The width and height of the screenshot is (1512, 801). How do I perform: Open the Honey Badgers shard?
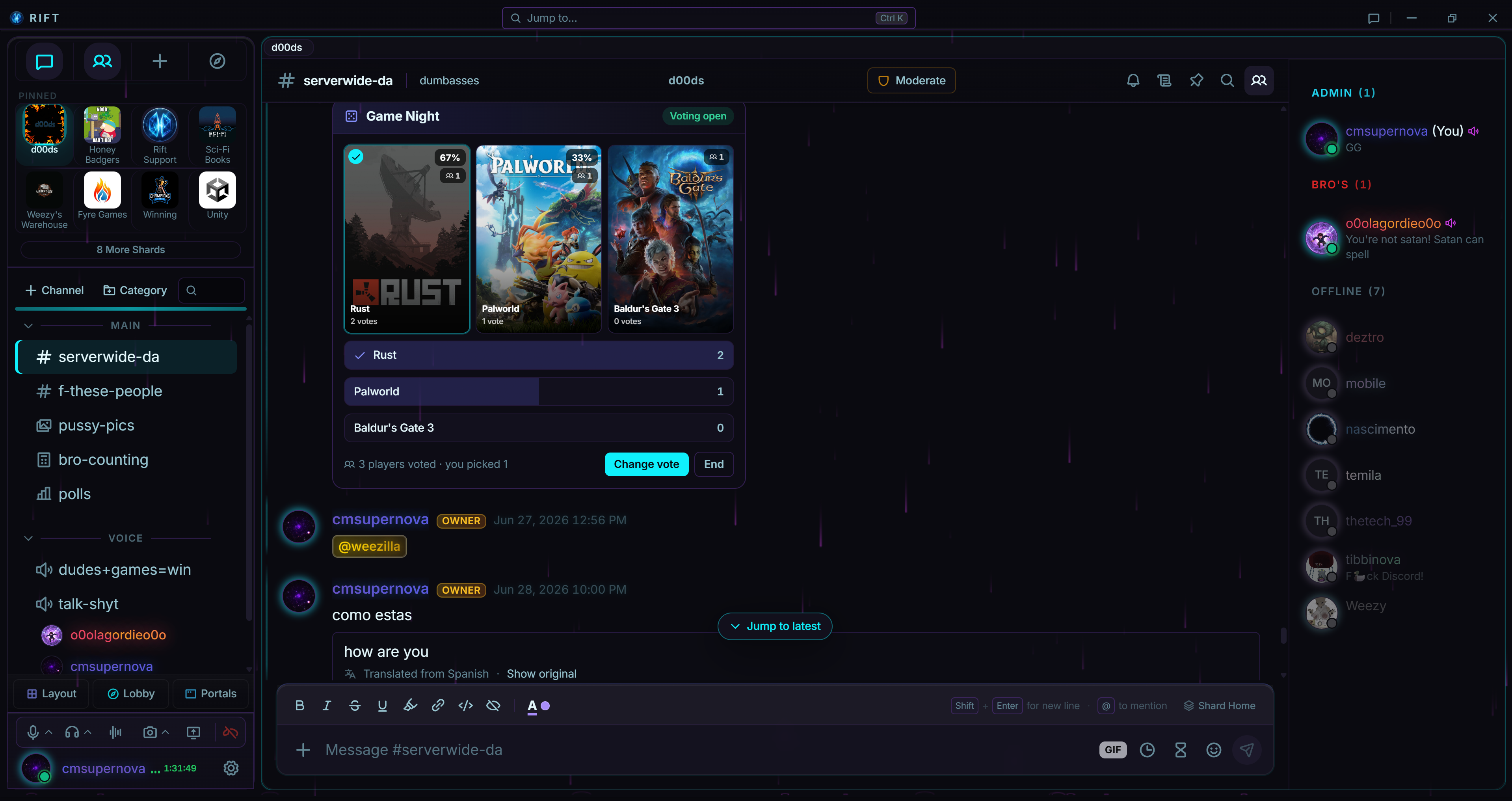pyautogui.click(x=102, y=135)
